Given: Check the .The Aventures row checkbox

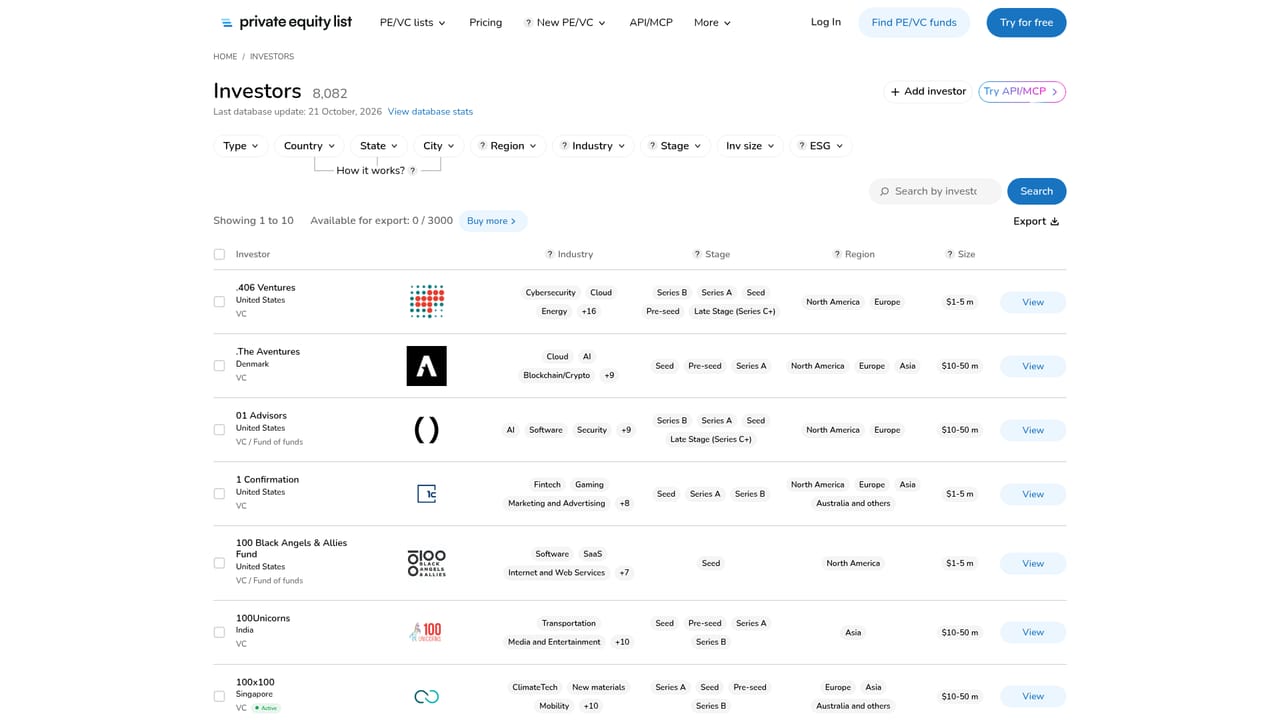Looking at the screenshot, I should pos(219,366).
